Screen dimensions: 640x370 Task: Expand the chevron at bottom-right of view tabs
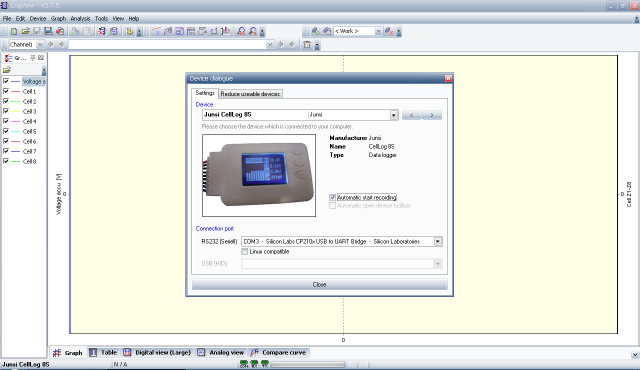tap(635, 355)
